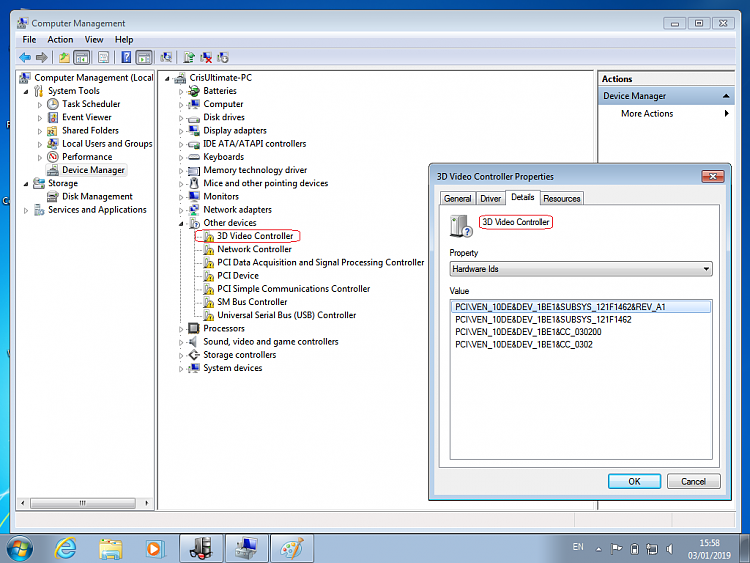750x563 pixels.
Task: Select Event Viewer in the left tree
Action: (87, 117)
